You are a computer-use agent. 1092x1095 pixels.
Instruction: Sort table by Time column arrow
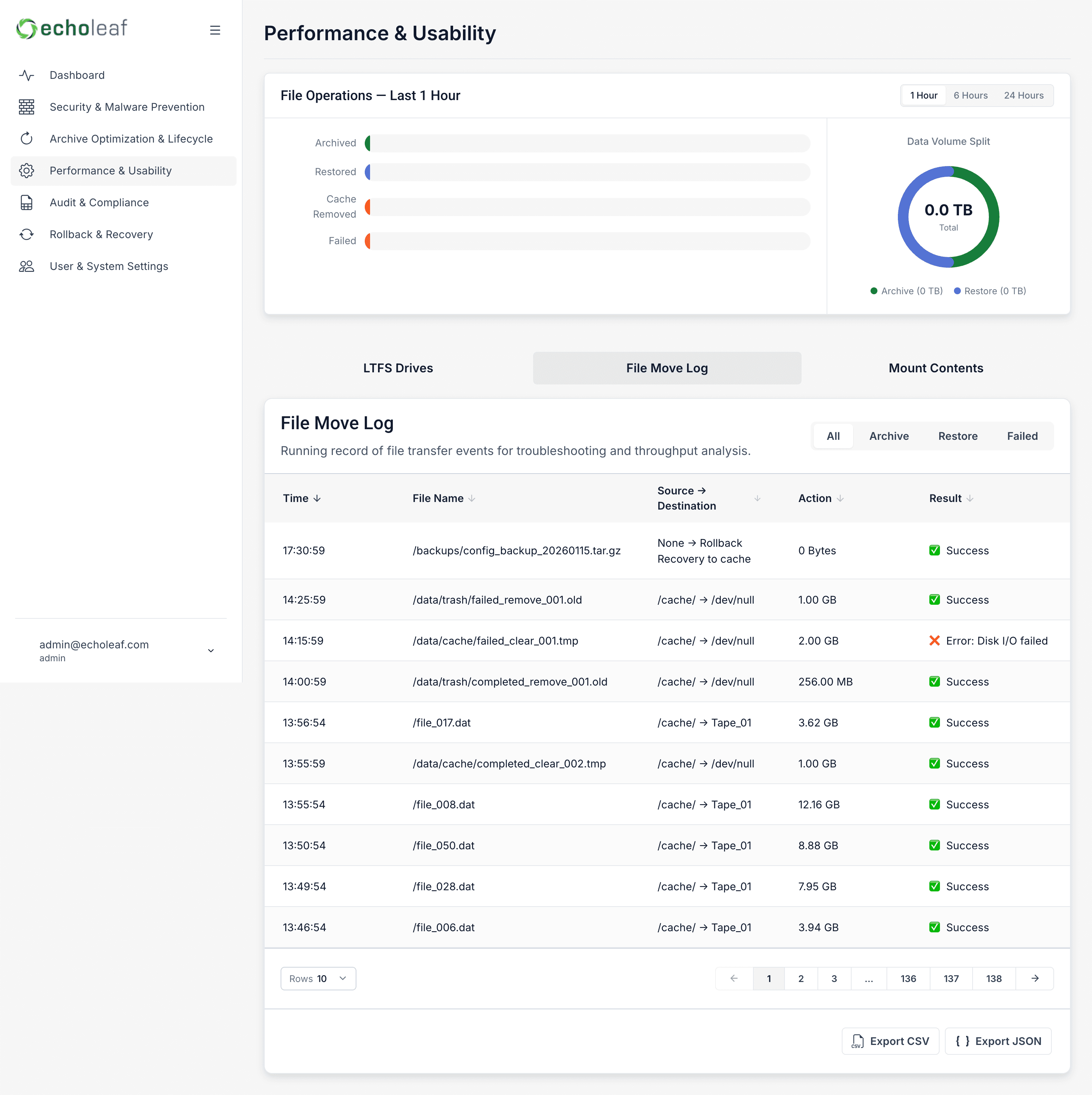click(x=317, y=498)
